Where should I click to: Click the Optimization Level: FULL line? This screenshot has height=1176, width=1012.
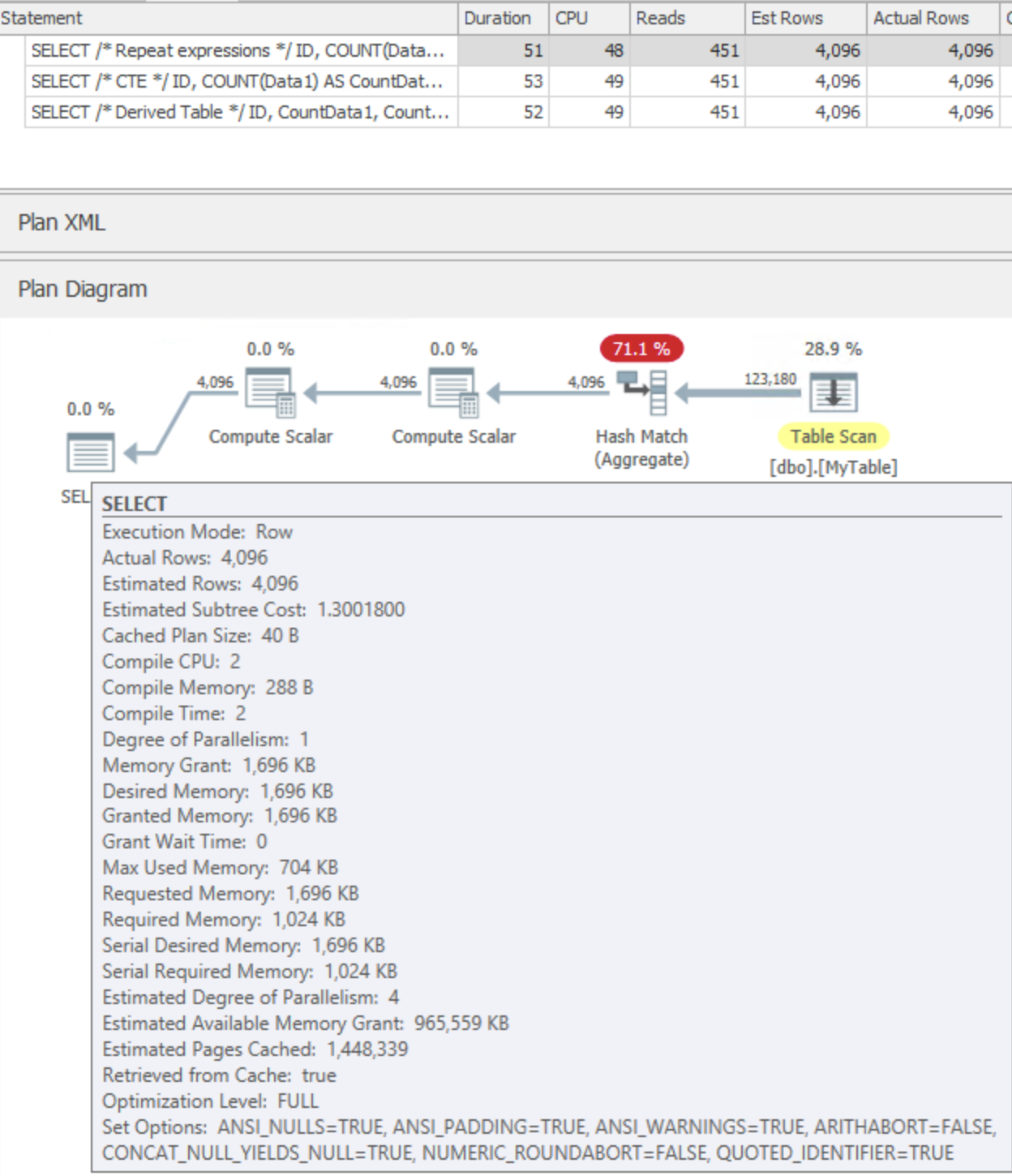pyautogui.click(x=210, y=1101)
